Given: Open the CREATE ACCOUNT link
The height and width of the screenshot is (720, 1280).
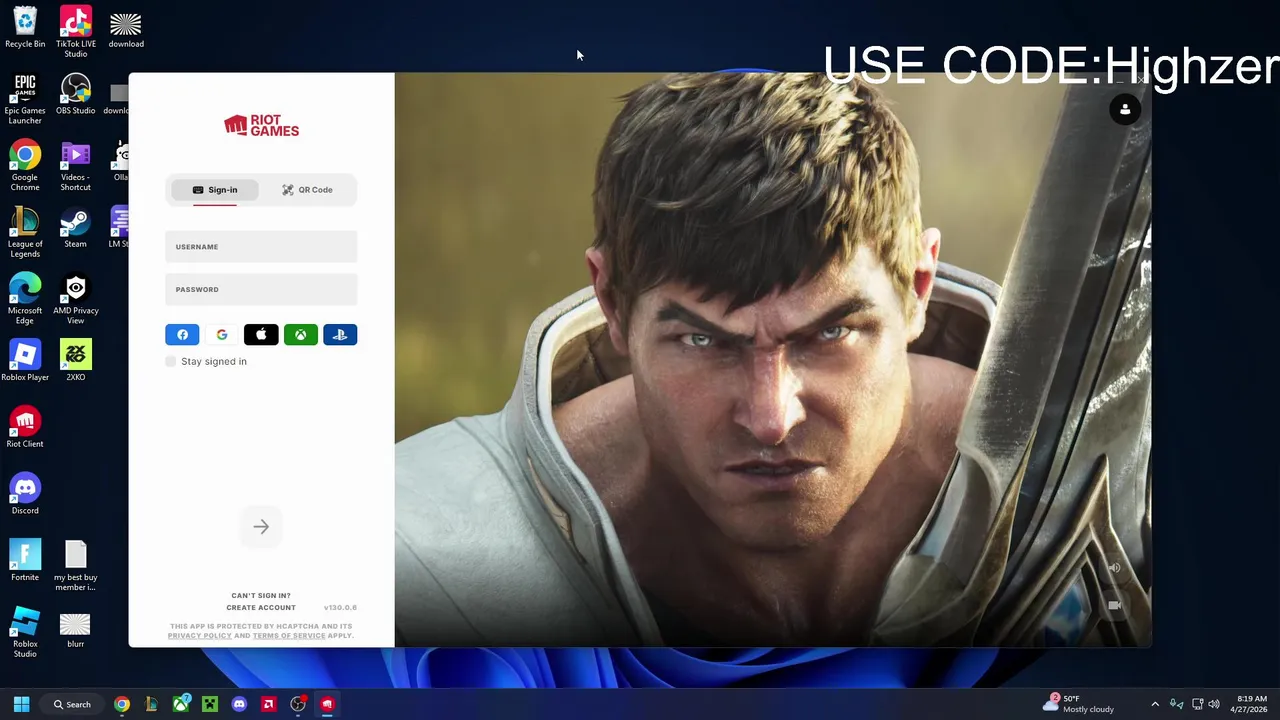Looking at the screenshot, I should (x=261, y=607).
